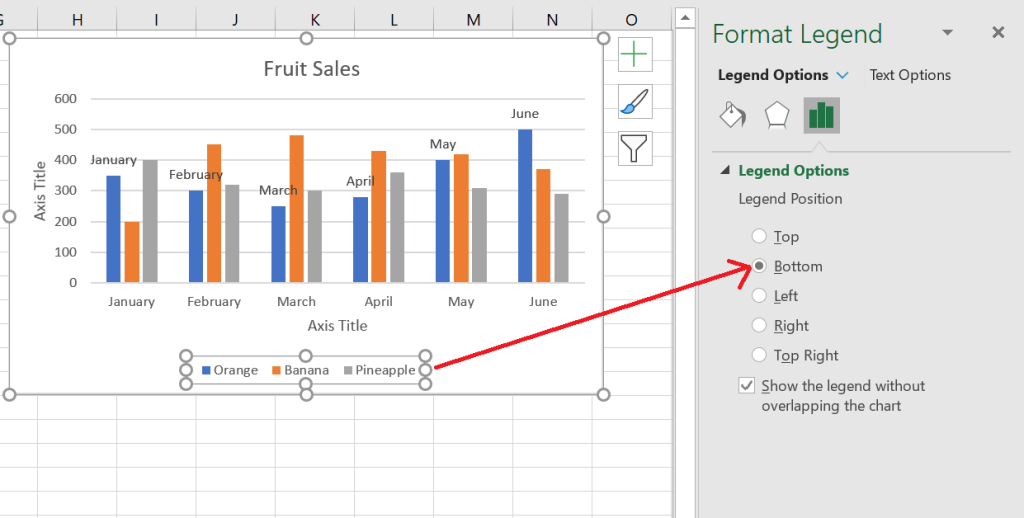This screenshot has width=1024, height=518.
Task: Select the Fruit Sales chart title
Action: (312, 69)
